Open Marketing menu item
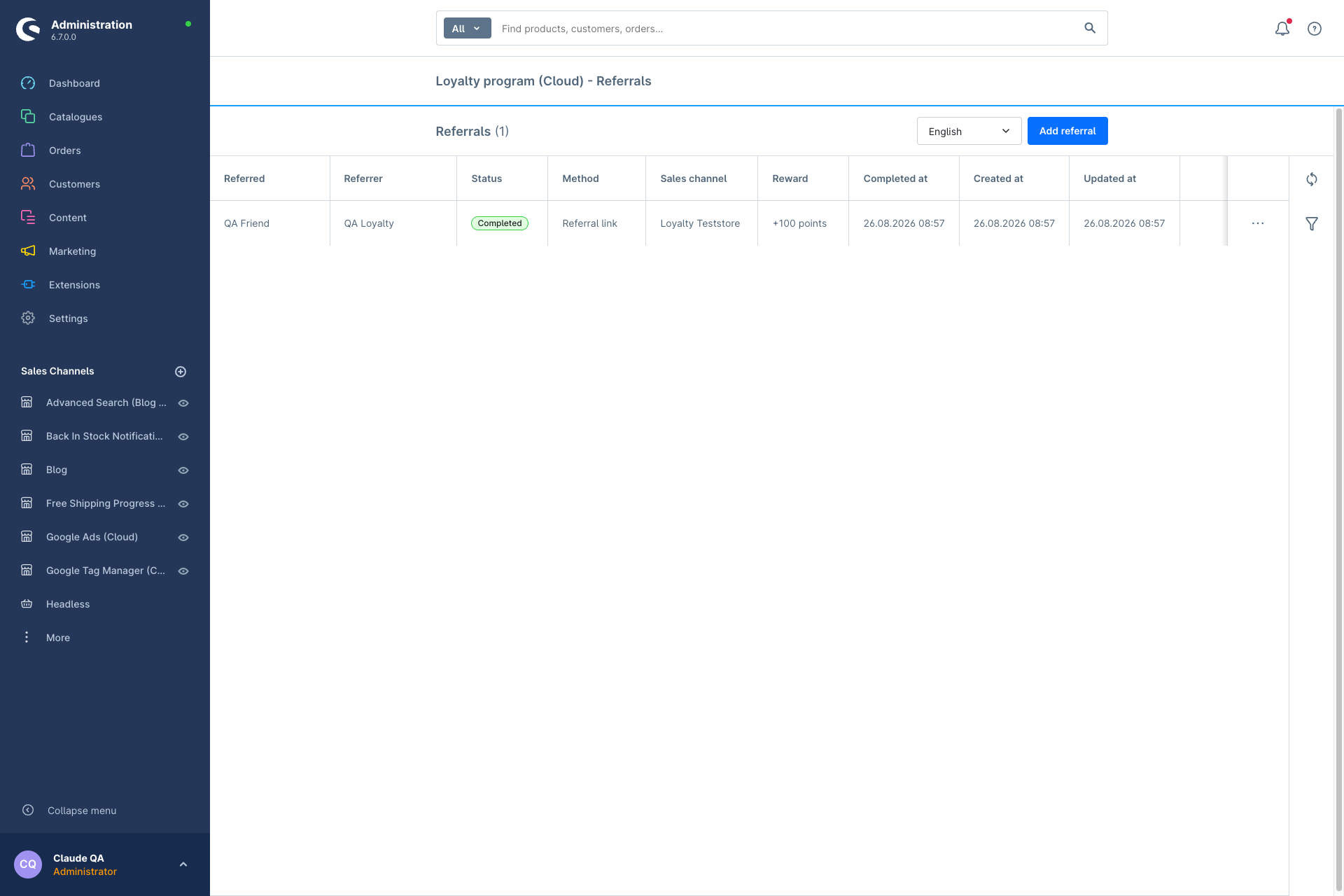1344x896 pixels. 73,251
